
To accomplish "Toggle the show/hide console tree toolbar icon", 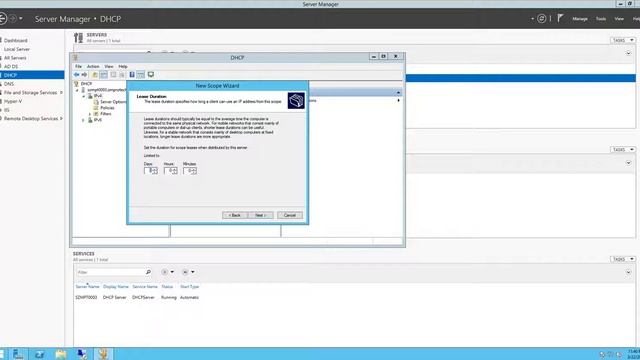I will coord(104,75).
